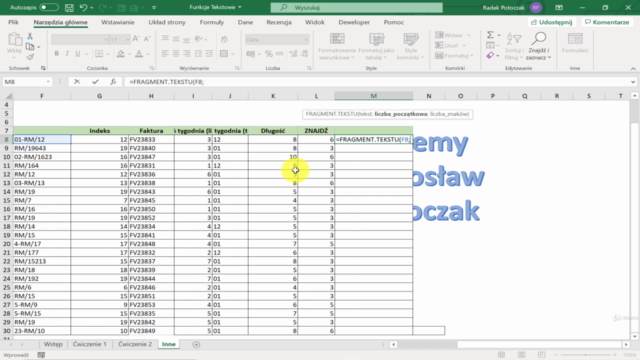Switch to the Widok tab
The width and height of the screenshot is (640, 360).
click(x=315, y=22)
